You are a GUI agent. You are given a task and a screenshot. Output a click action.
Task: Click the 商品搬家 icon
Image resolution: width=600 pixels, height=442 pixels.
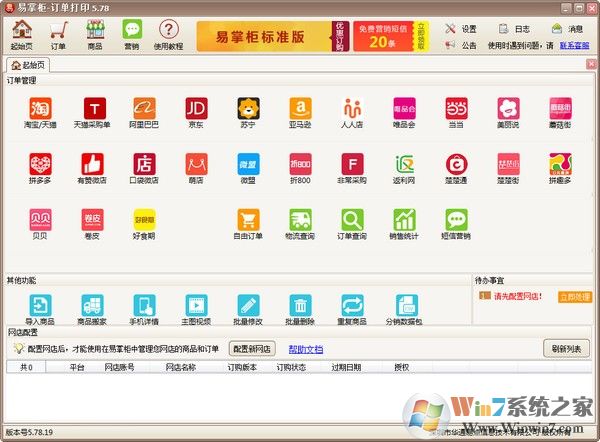[92, 305]
